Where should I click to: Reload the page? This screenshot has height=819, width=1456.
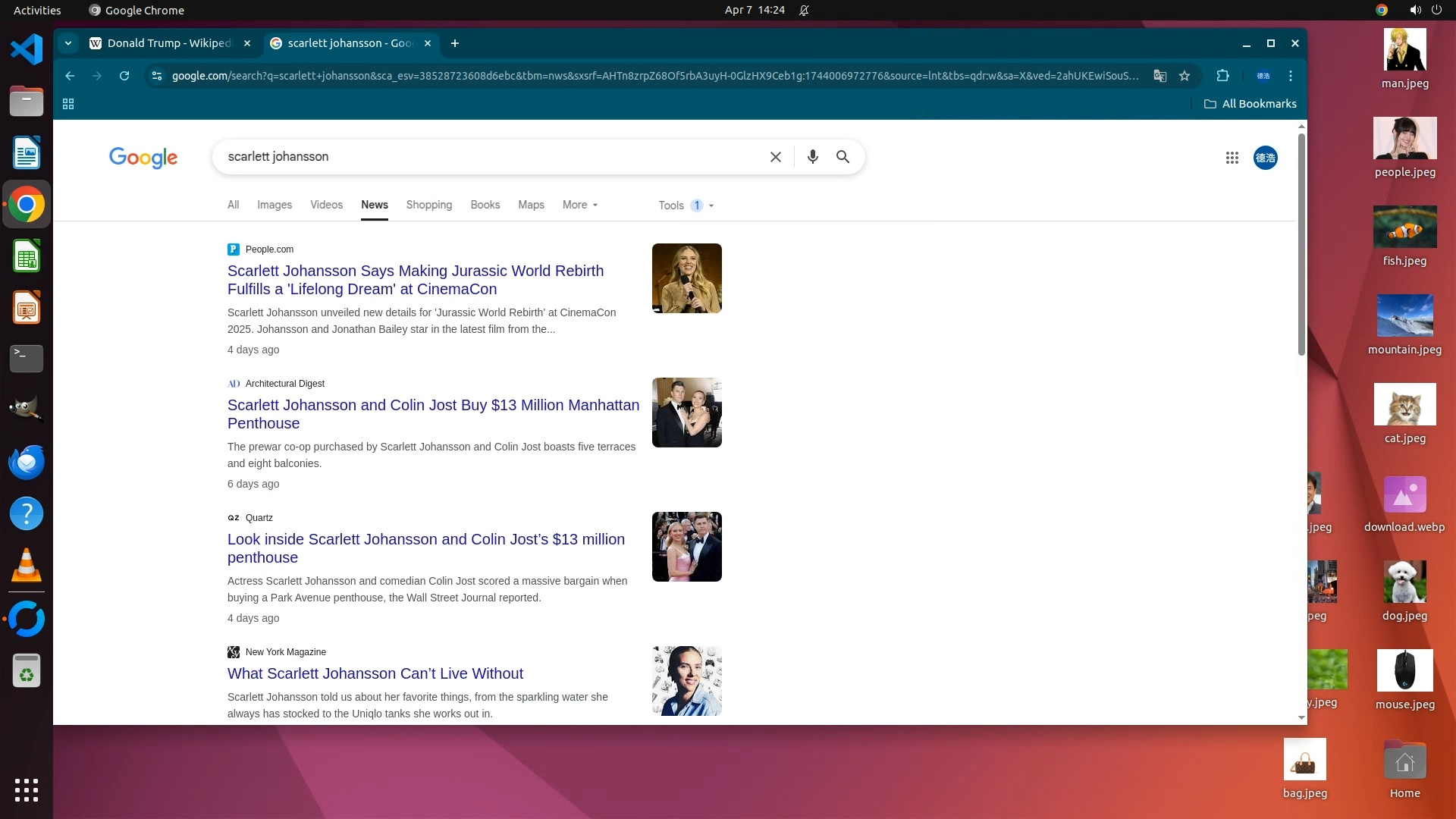pyautogui.click(x=124, y=76)
